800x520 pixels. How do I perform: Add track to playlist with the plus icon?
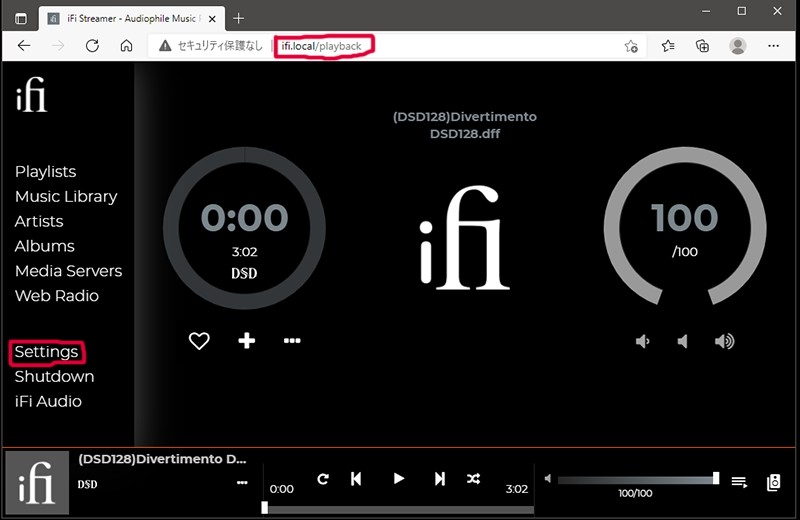pos(246,340)
